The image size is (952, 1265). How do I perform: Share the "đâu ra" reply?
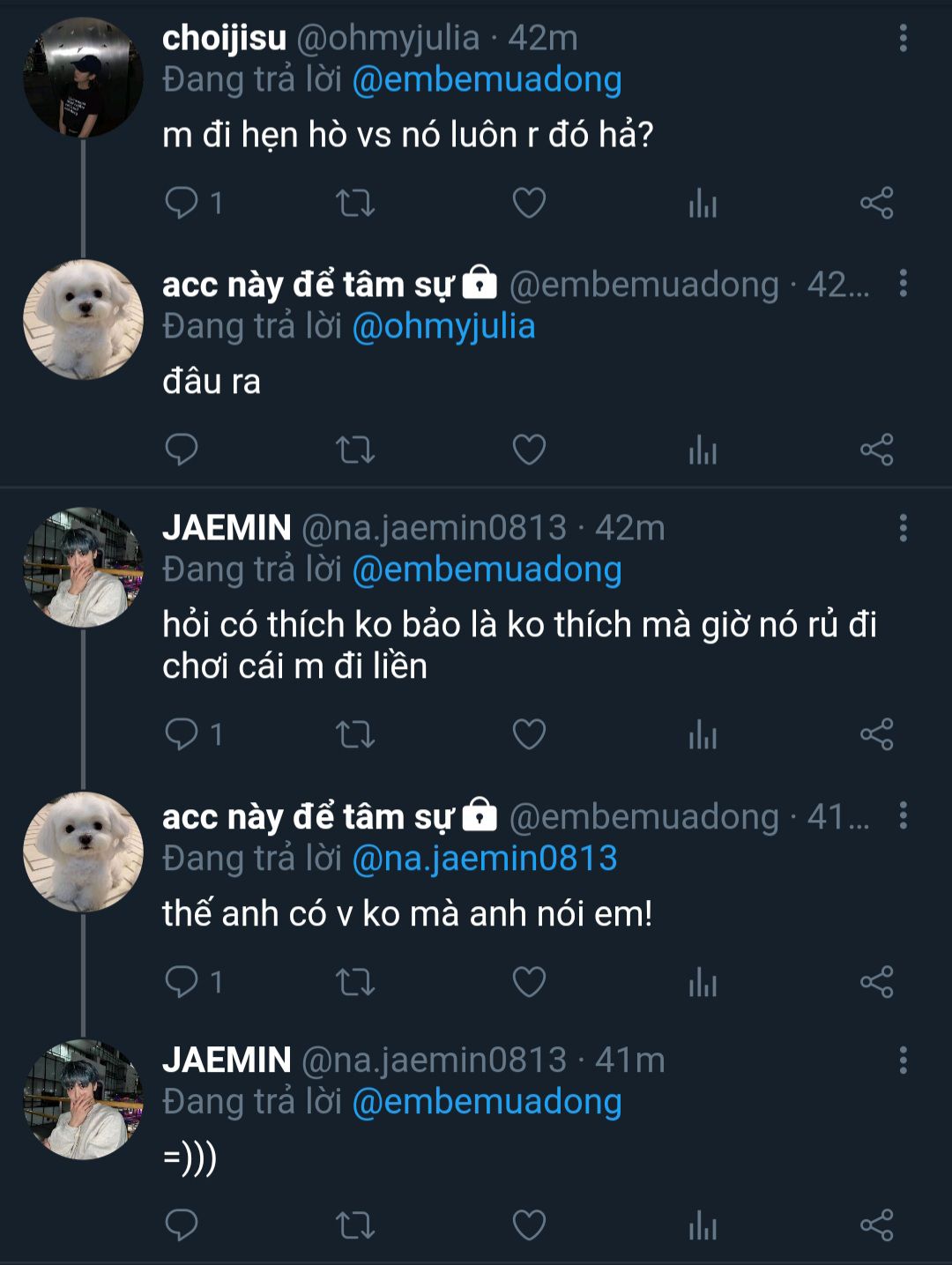click(x=876, y=450)
